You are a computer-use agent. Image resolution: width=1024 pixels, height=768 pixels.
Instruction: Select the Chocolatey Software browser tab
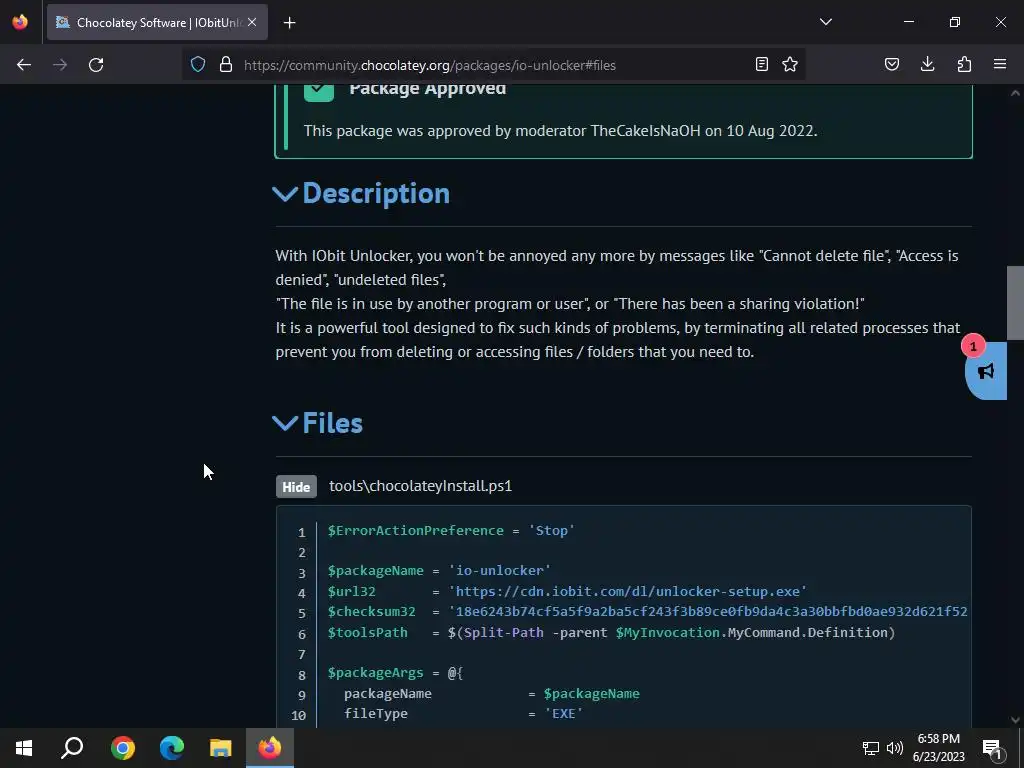pos(157,22)
